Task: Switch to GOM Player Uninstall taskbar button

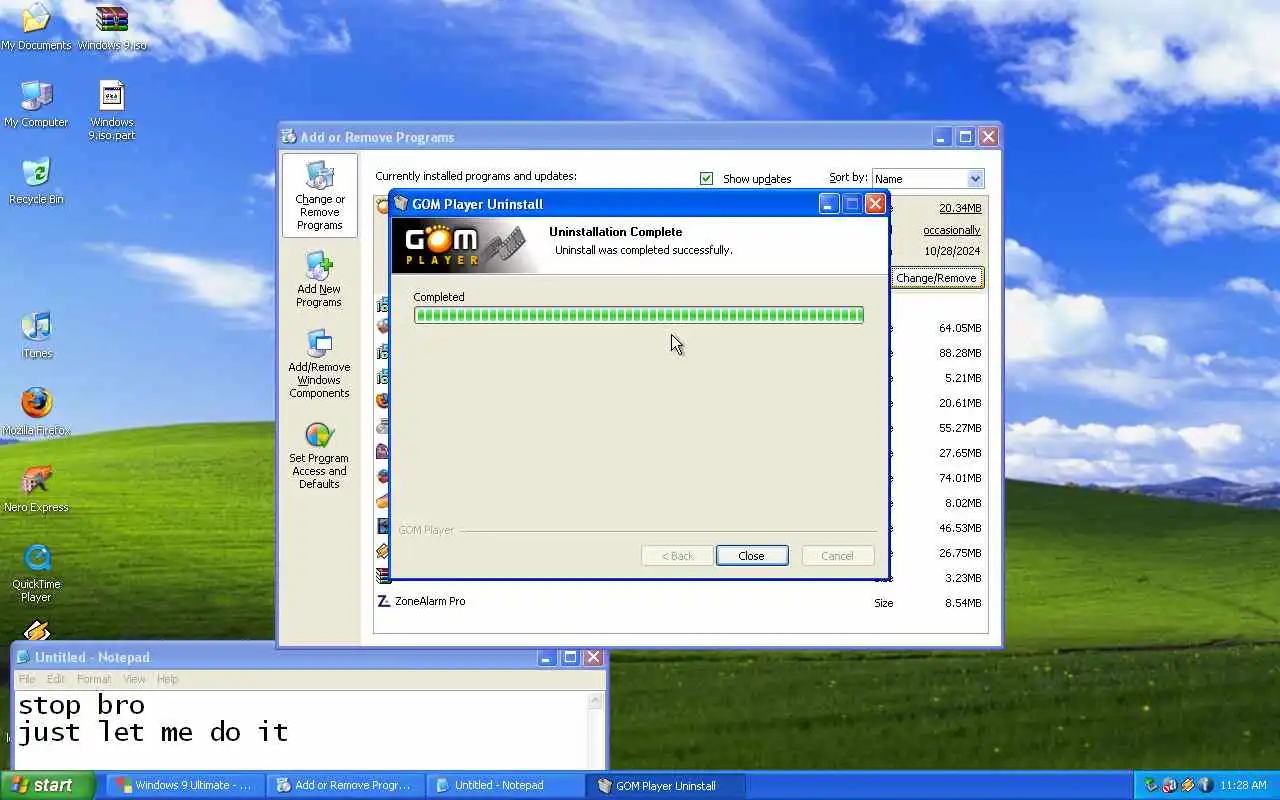Action: click(x=666, y=785)
